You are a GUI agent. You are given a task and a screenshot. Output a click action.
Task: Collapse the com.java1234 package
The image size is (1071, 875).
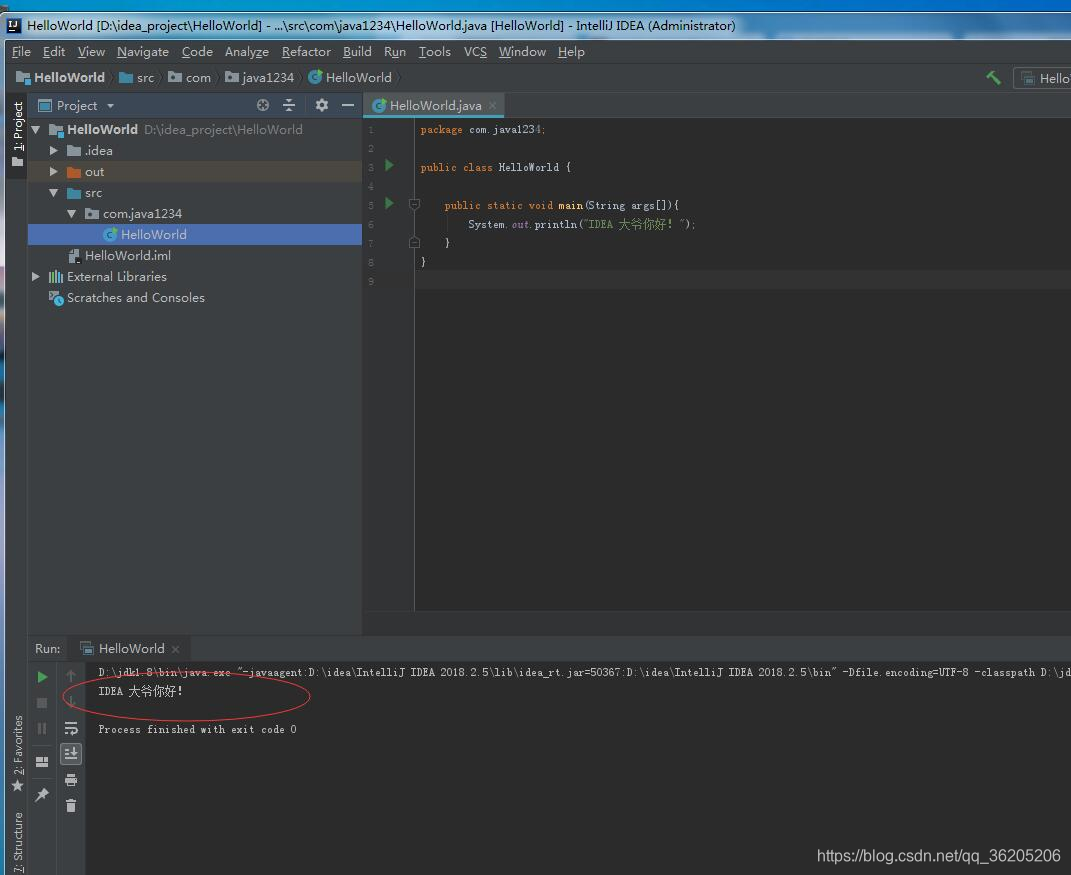(x=72, y=214)
